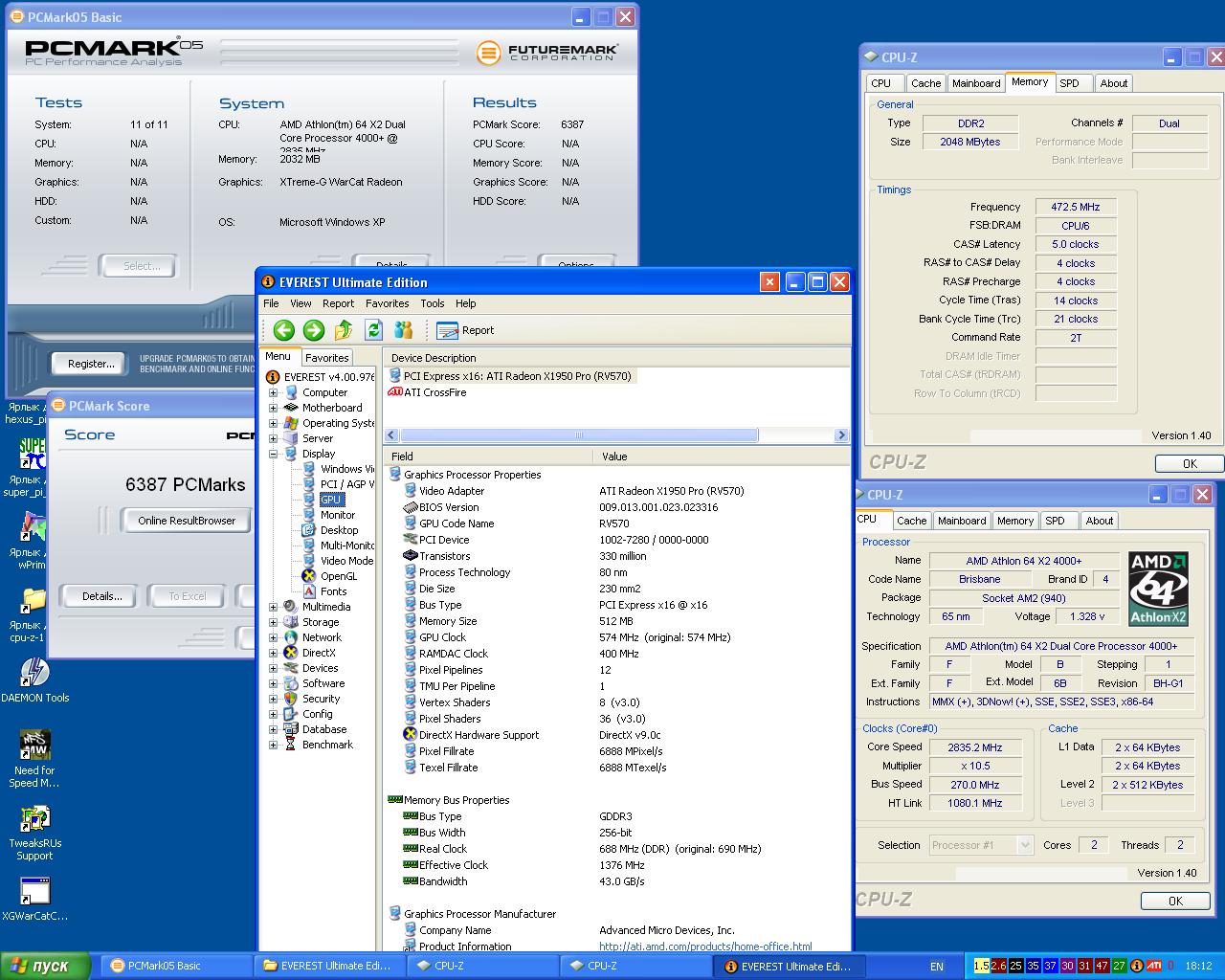Expand the Network tree node
This screenshot has height=980, width=1225.
click(273, 637)
